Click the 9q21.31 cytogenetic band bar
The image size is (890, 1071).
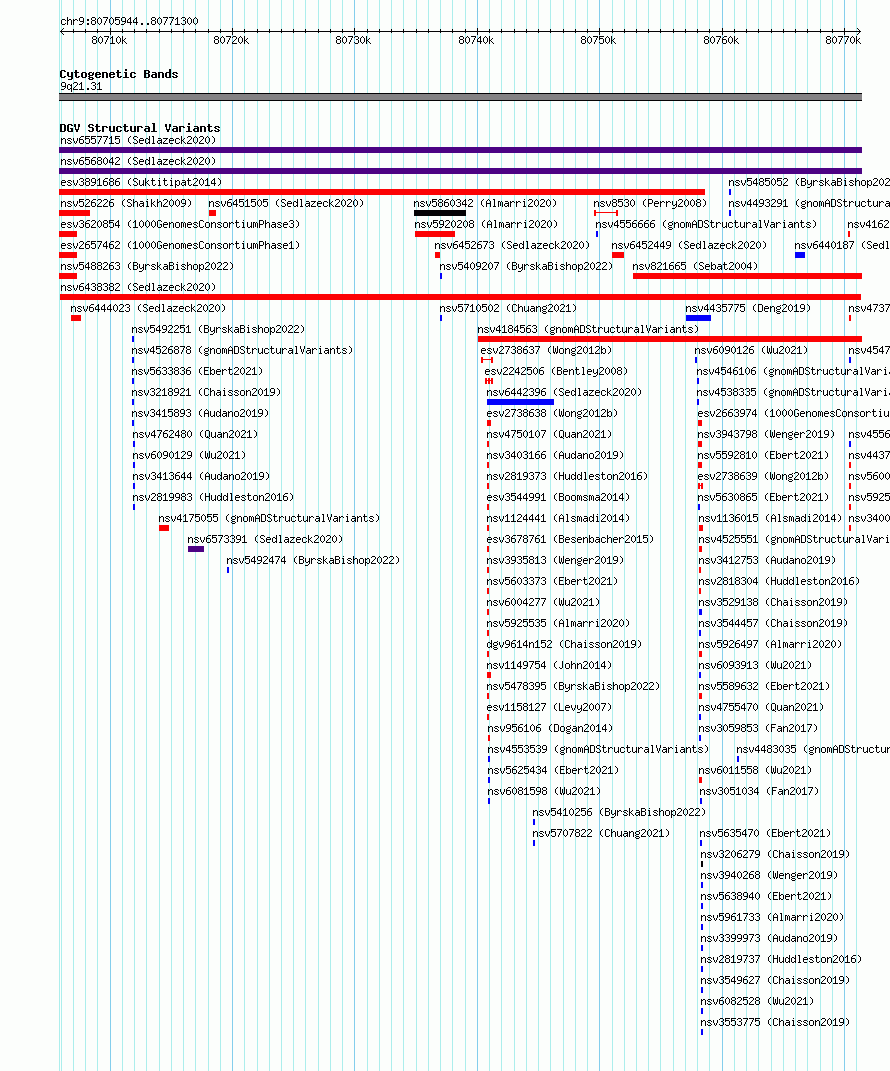[x=460, y=97]
